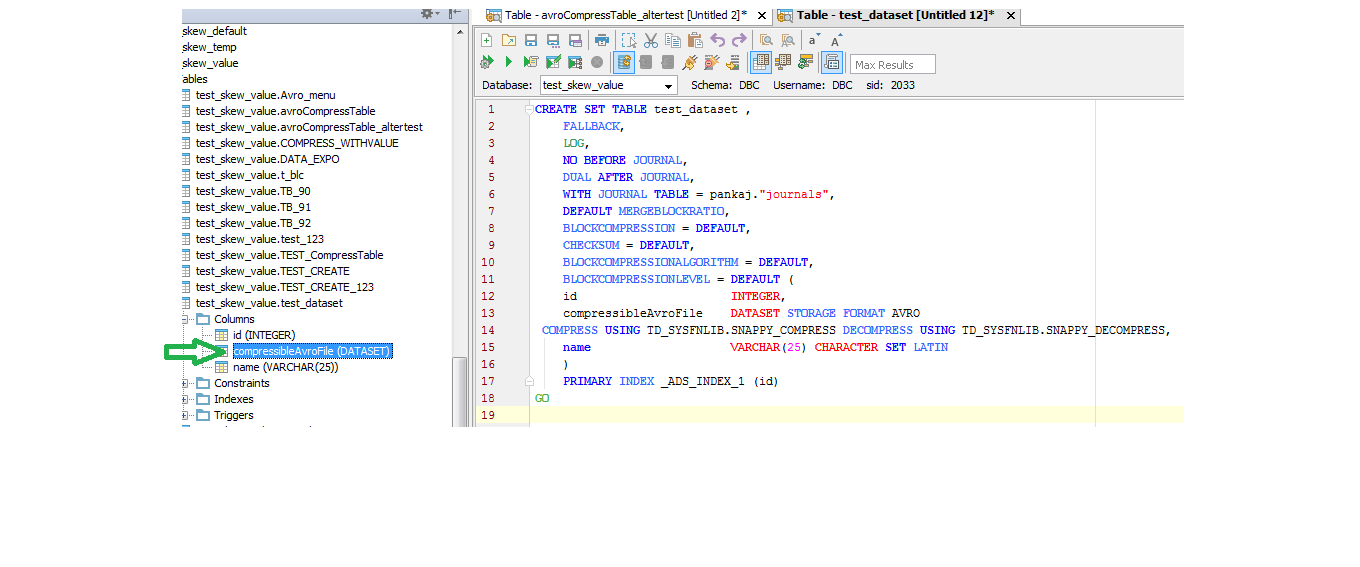Viewport: 1360px width, 567px height.
Task: Stop the running query
Action: point(597,62)
